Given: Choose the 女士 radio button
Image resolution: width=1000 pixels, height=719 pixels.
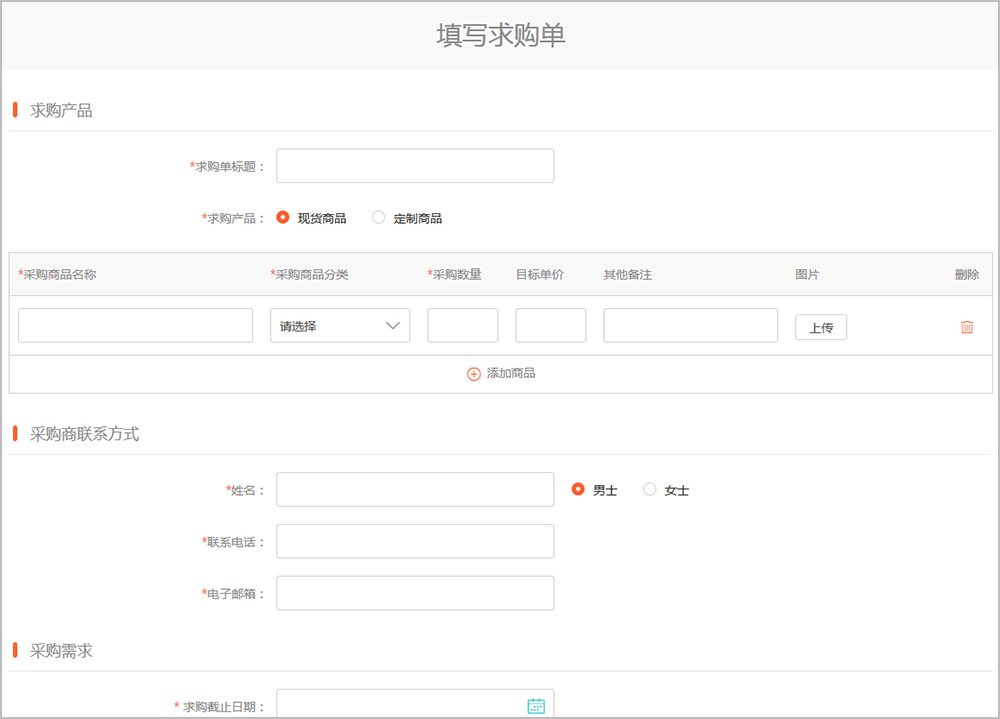Looking at the screenshot, I should 649,489.
